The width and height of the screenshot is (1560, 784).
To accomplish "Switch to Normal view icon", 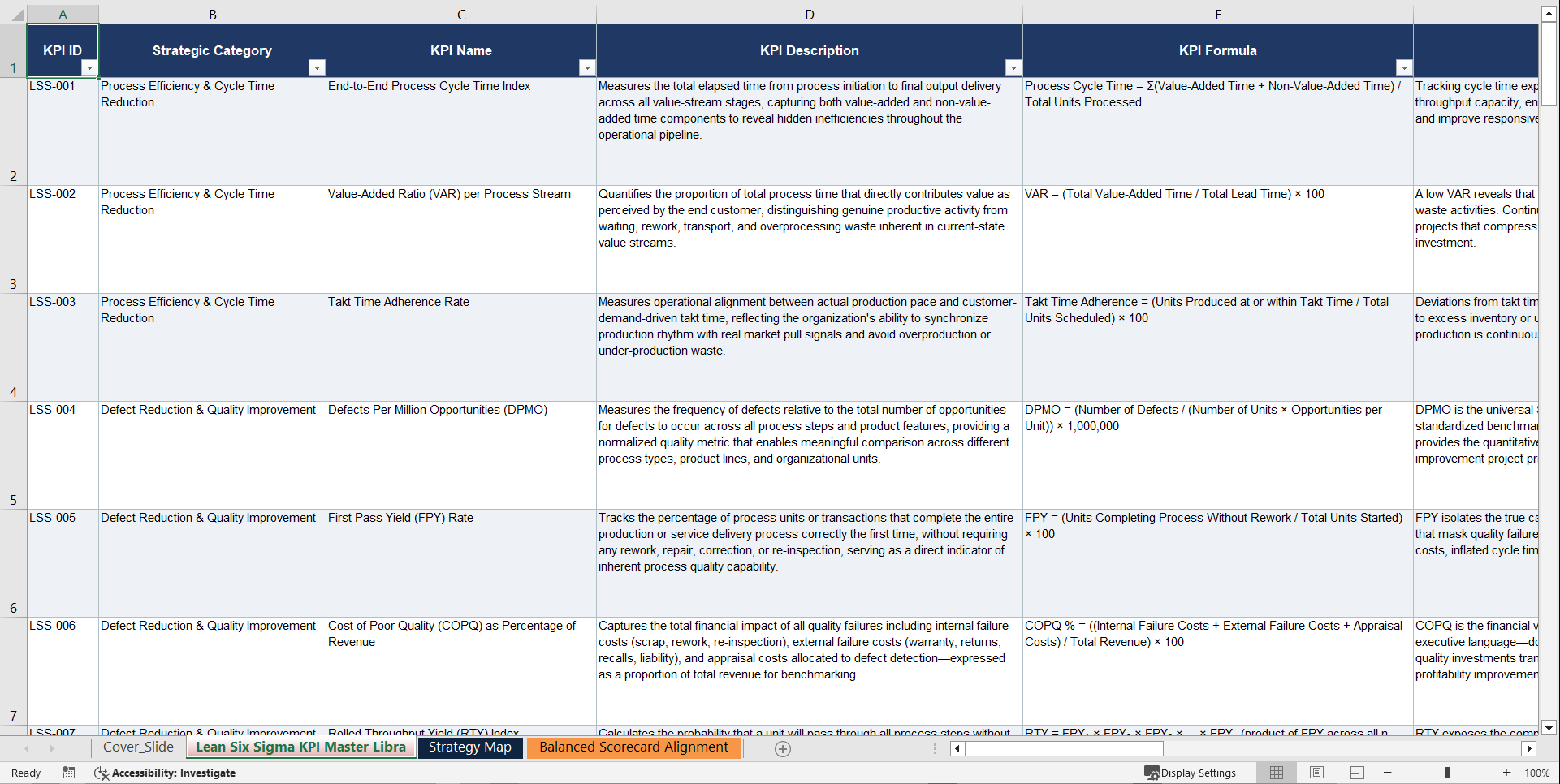I will pyautogui.click(x=1277, y=773).
